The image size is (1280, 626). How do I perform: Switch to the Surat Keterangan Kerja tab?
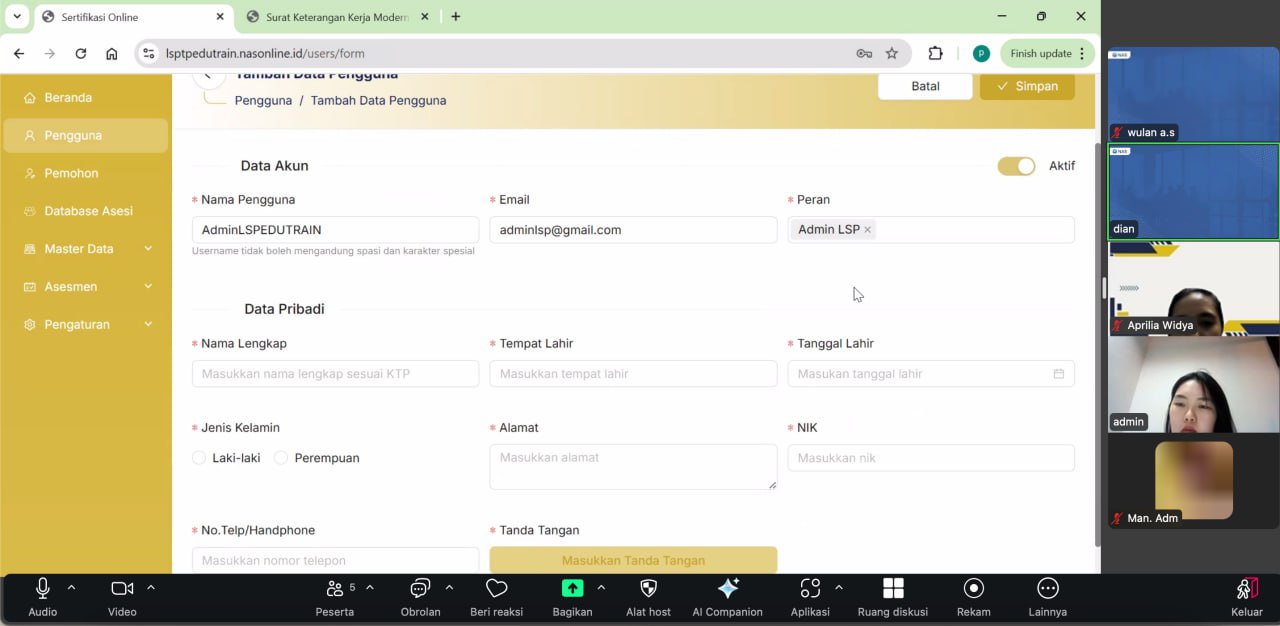pyautogui.click(x=336, y=17)
